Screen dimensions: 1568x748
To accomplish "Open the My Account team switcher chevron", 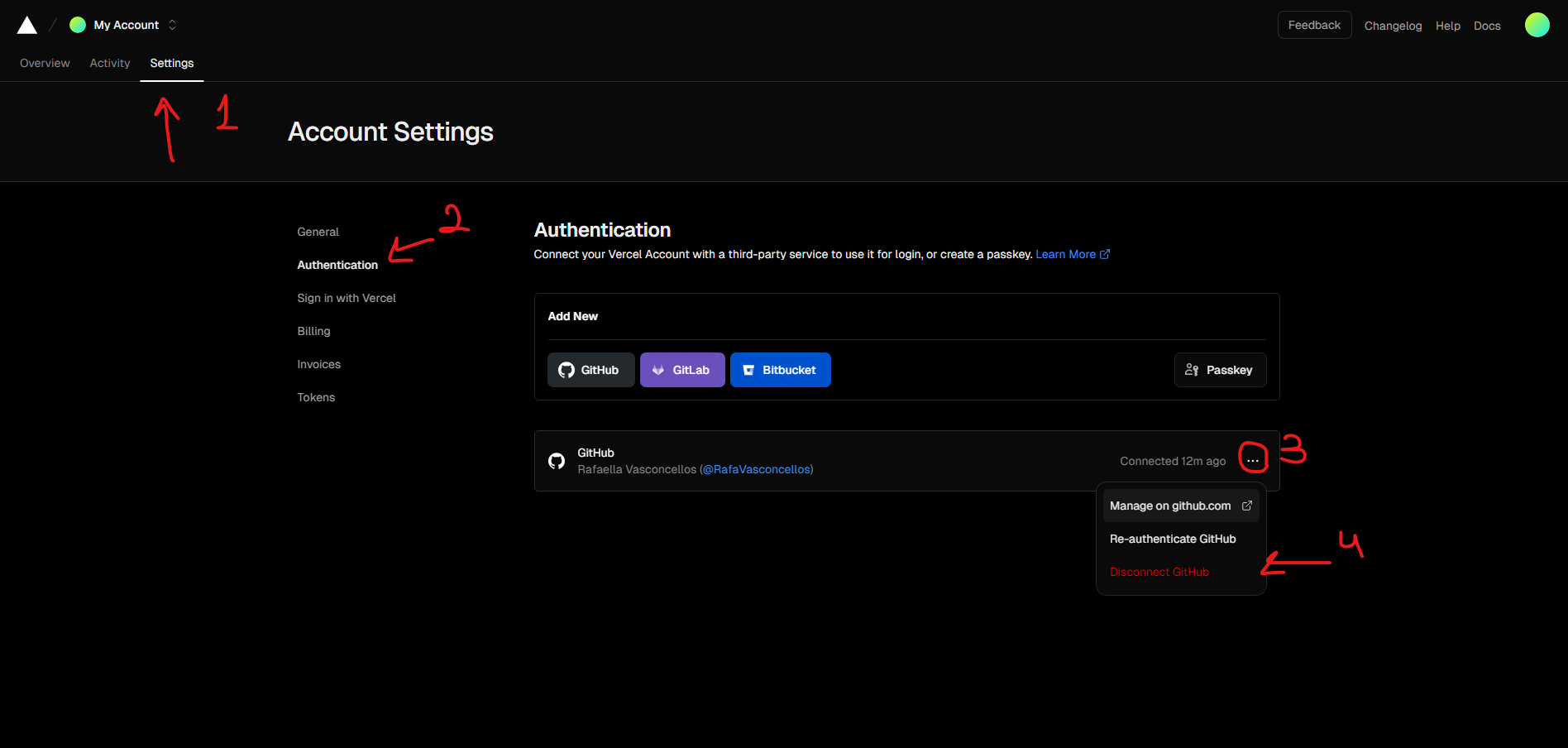I will coord(172,25).
